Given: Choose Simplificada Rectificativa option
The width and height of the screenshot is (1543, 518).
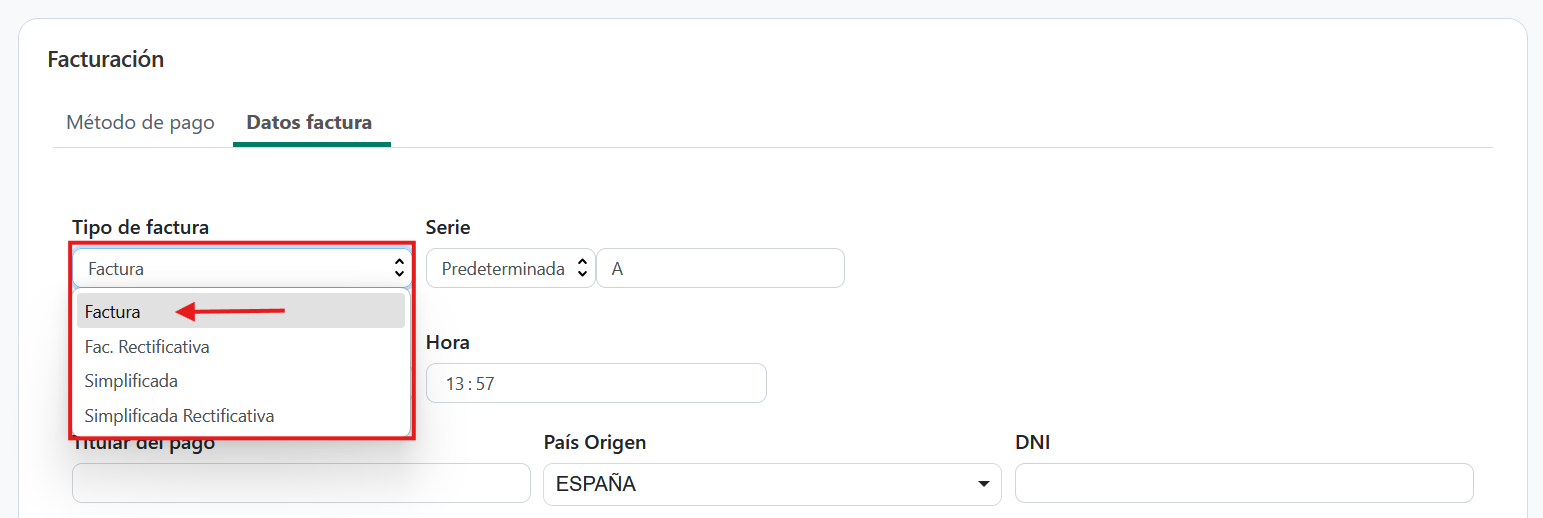Looking at the screenshot, I should point(179,415).
